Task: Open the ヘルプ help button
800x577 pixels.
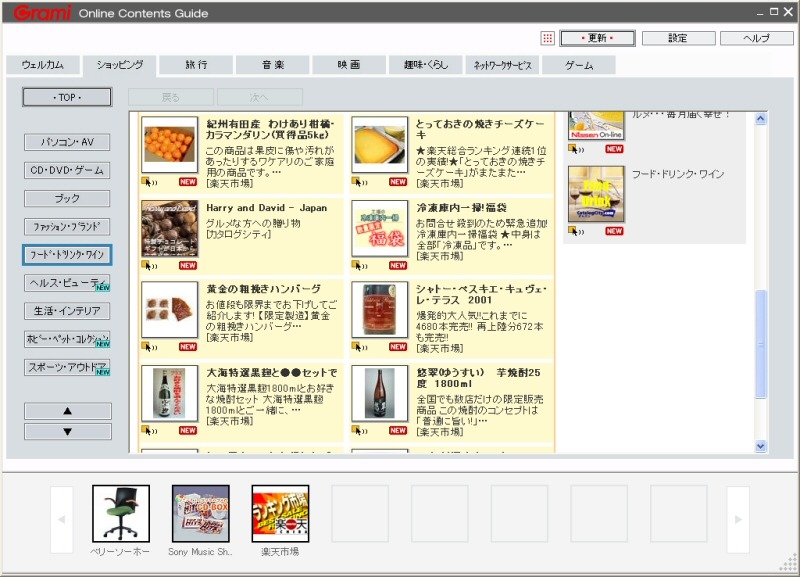Action: coord(756,38)
